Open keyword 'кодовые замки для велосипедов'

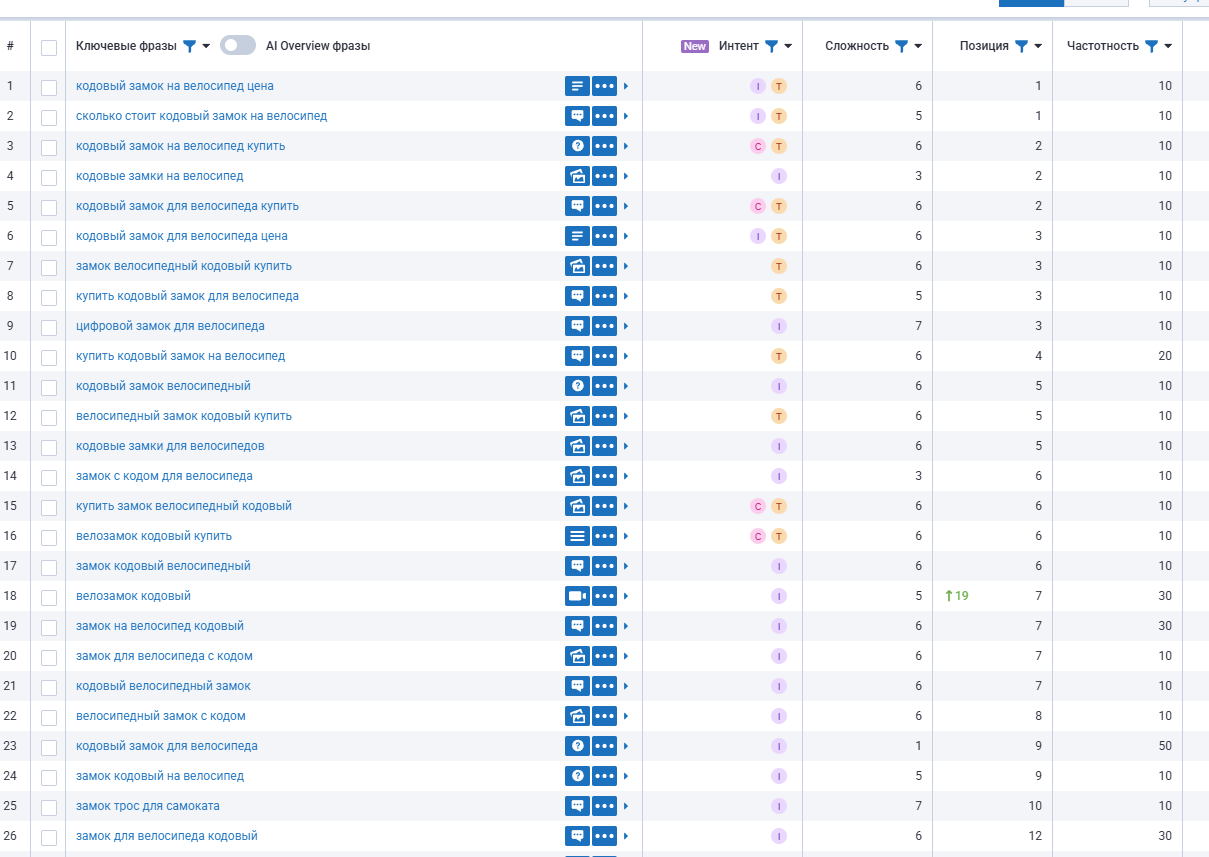click(x=170, y=446)
